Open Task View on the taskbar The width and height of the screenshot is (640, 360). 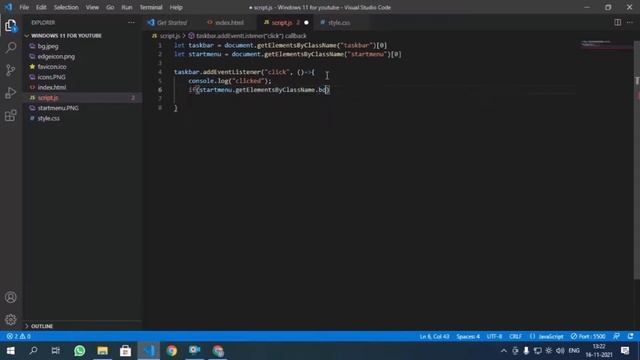point(56,351)
